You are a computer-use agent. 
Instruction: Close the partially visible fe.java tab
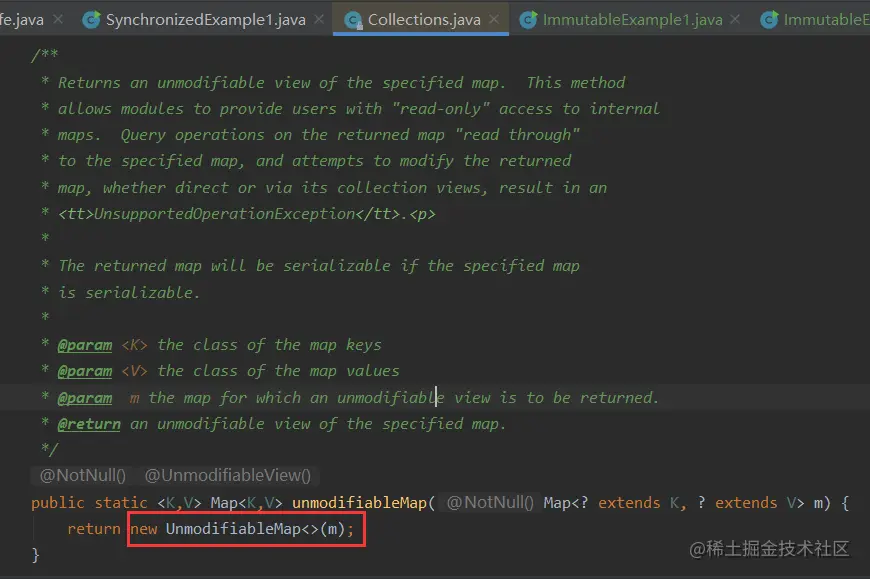coord(58,19)
